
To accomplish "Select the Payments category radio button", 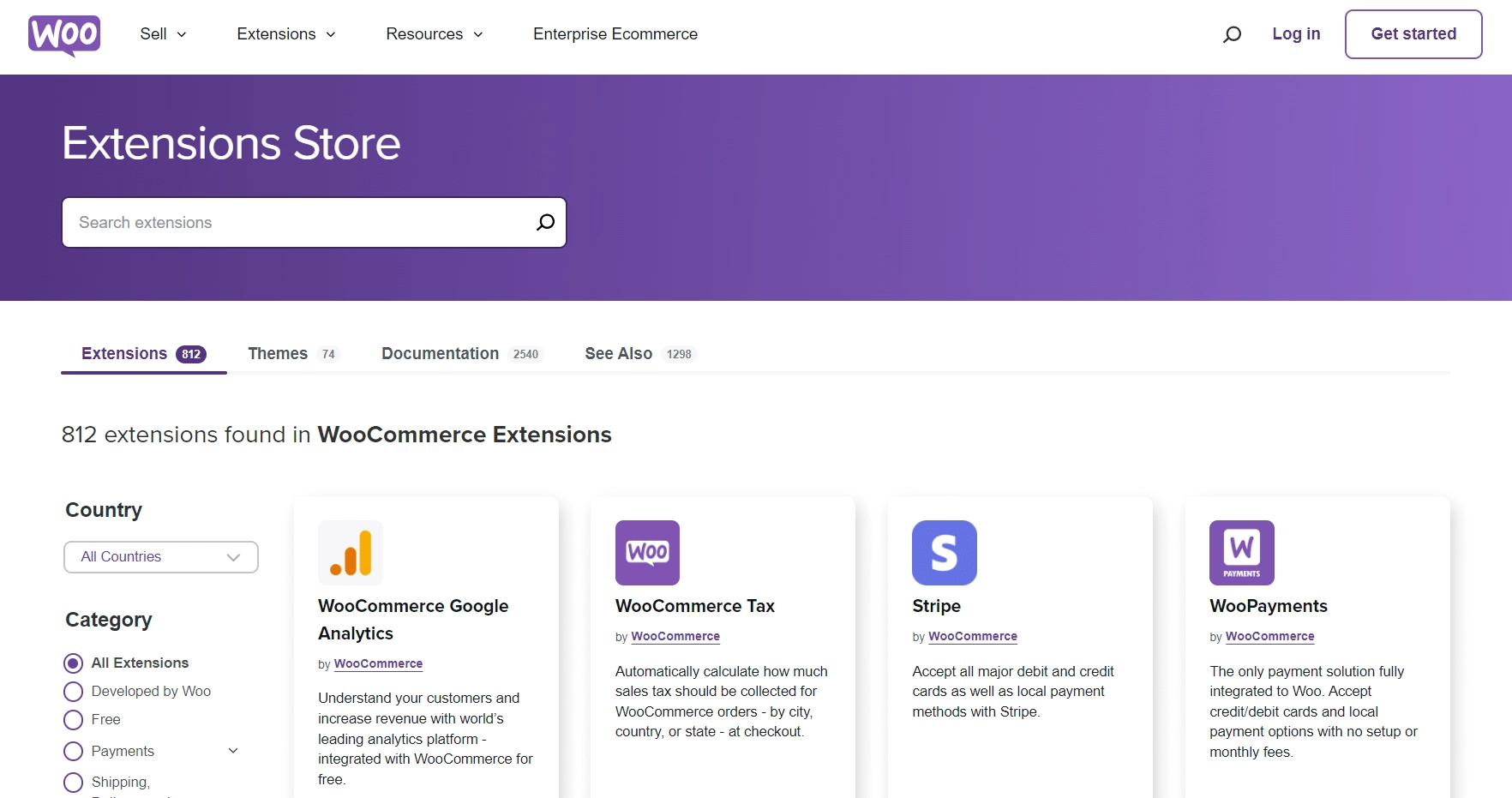I will [73, 751].
